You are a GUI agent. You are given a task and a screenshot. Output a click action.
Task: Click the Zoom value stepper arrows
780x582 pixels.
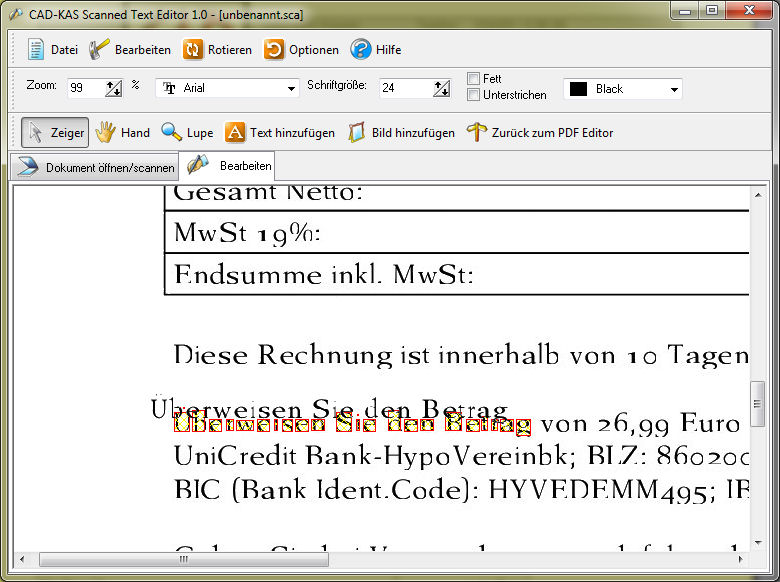(x=113, y=89)
